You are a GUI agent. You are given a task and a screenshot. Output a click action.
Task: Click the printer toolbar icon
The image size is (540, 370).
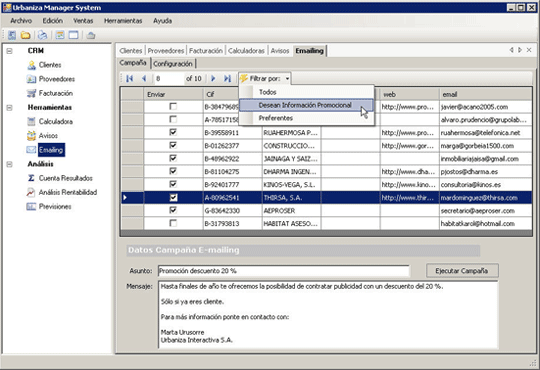click(42, 35)
